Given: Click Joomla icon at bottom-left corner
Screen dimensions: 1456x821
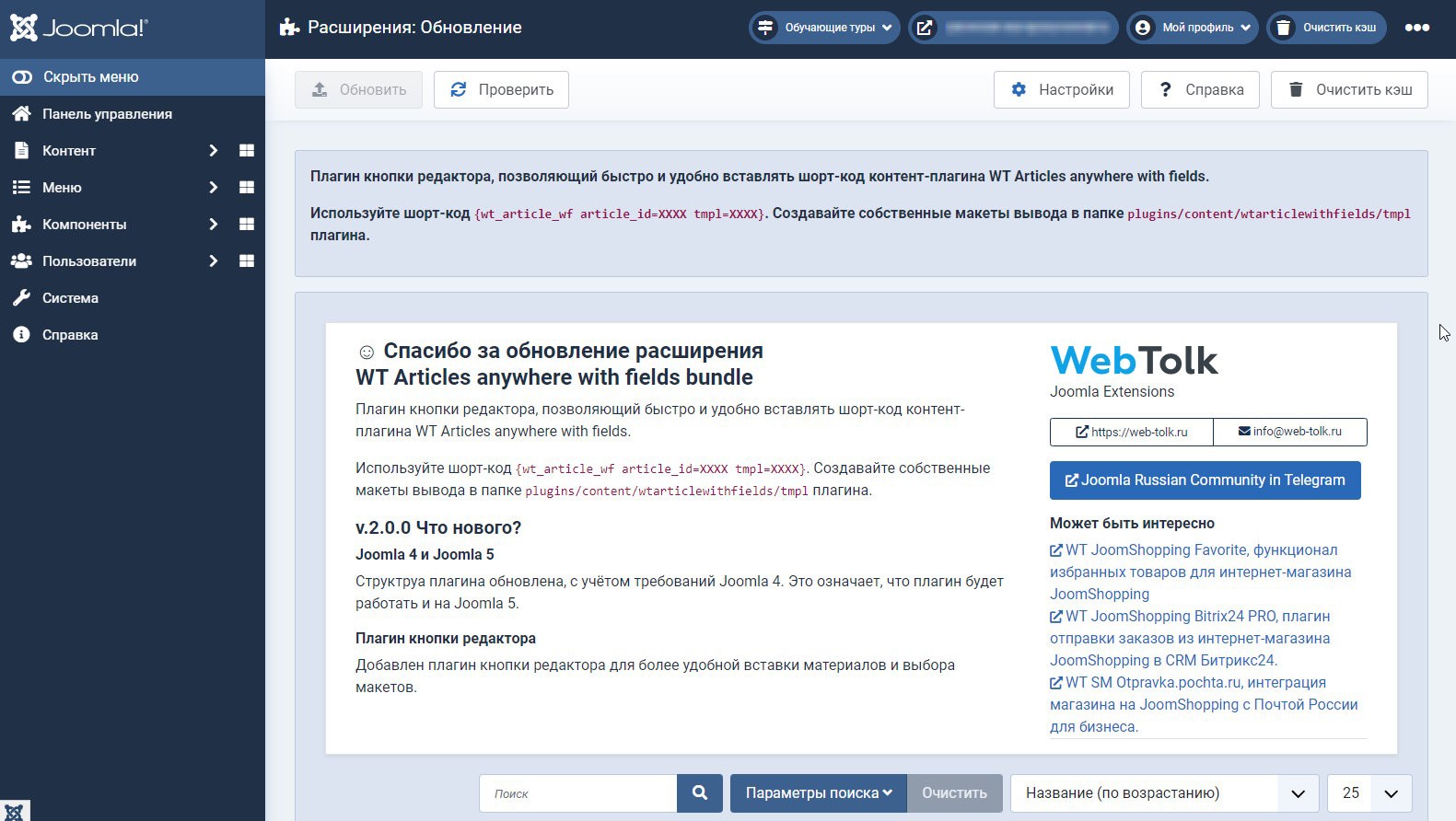Looking at the screenshot, I should 14,811.
